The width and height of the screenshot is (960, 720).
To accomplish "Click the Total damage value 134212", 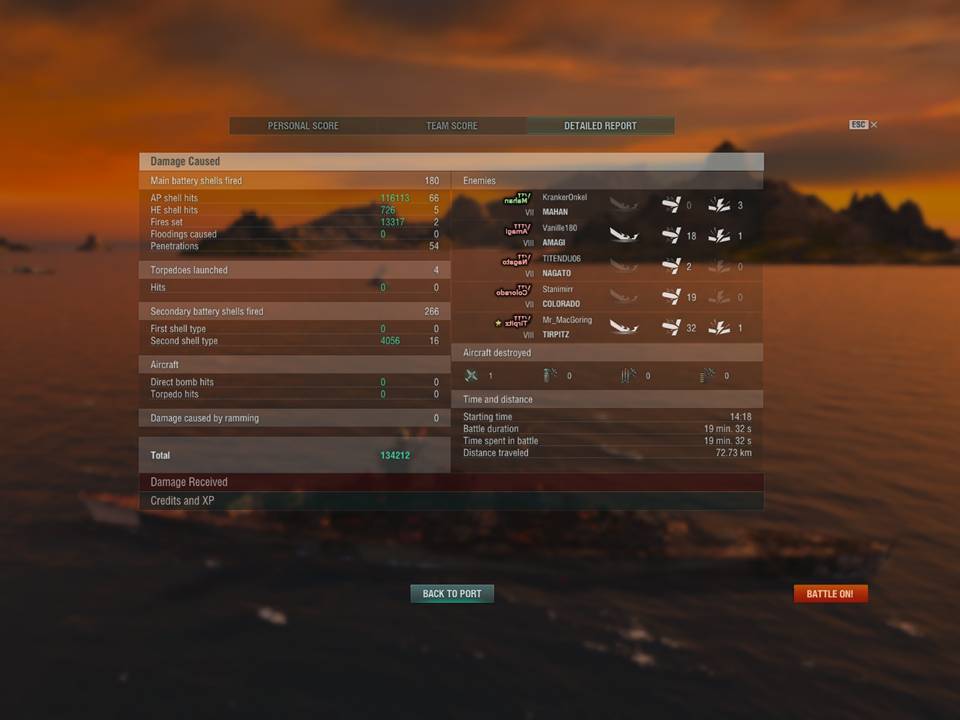I will pos(395,456).
